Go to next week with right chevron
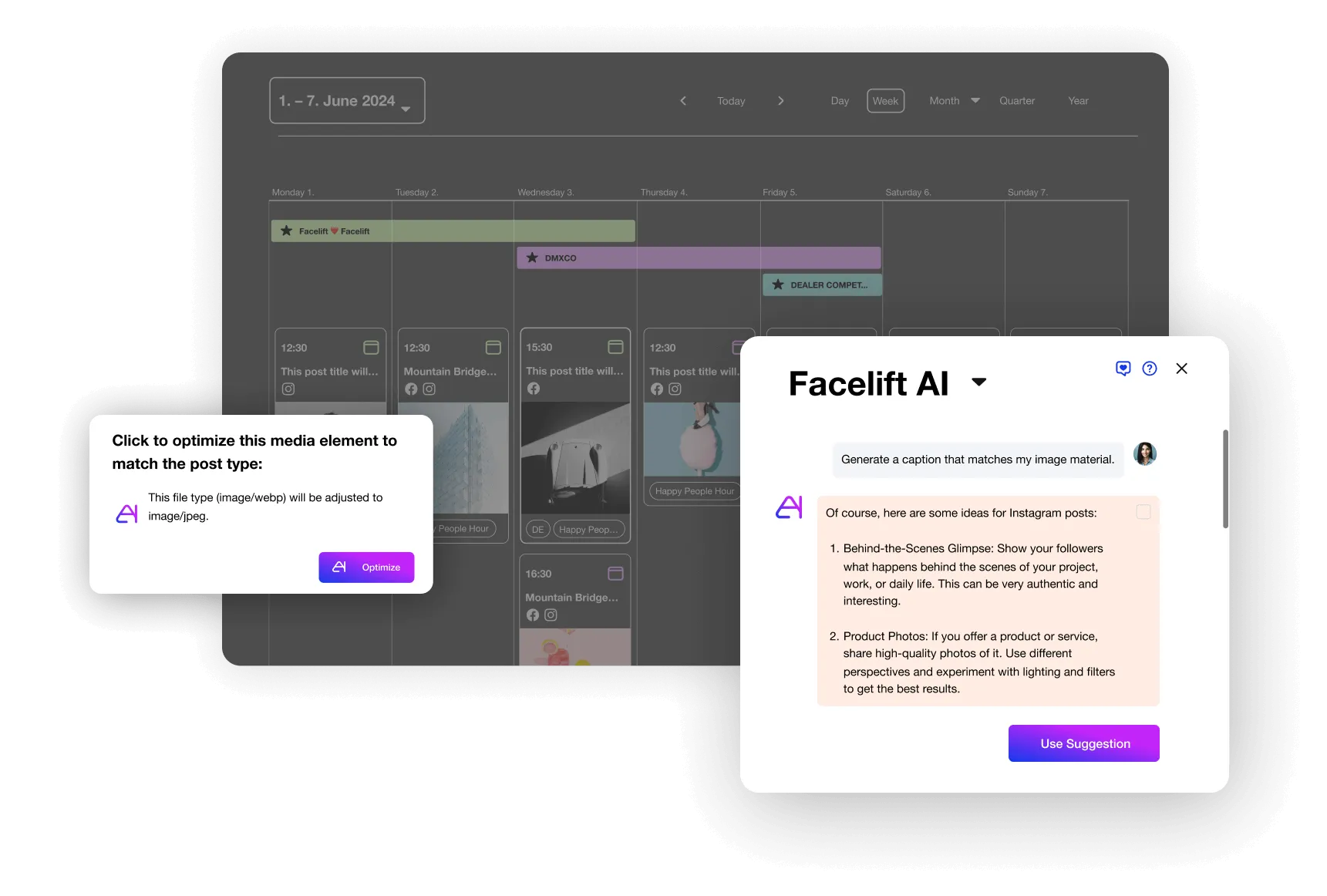 [780, 101]
